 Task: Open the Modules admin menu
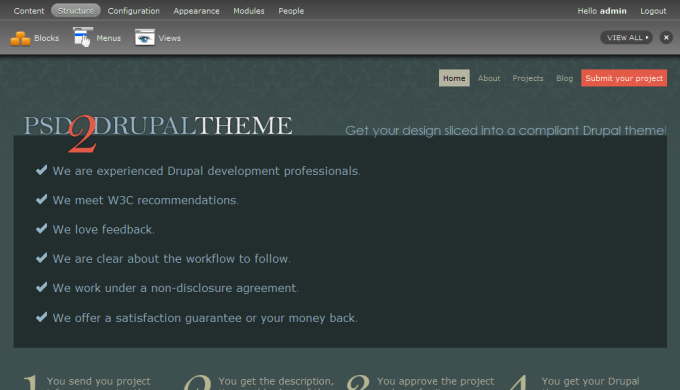point(248,11)
